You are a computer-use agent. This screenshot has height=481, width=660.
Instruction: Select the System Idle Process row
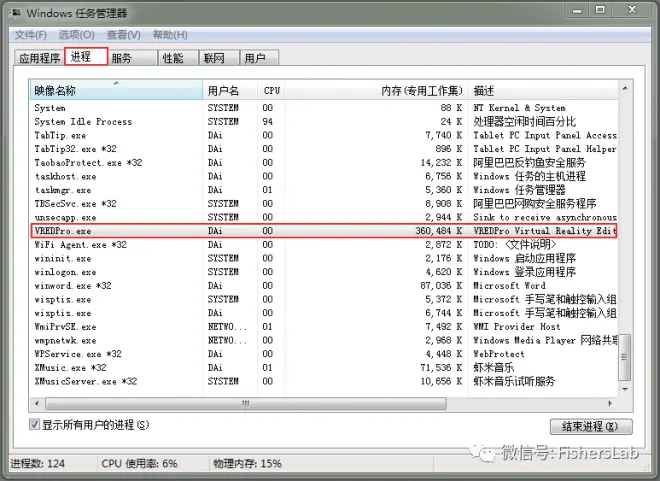[324, 122]
